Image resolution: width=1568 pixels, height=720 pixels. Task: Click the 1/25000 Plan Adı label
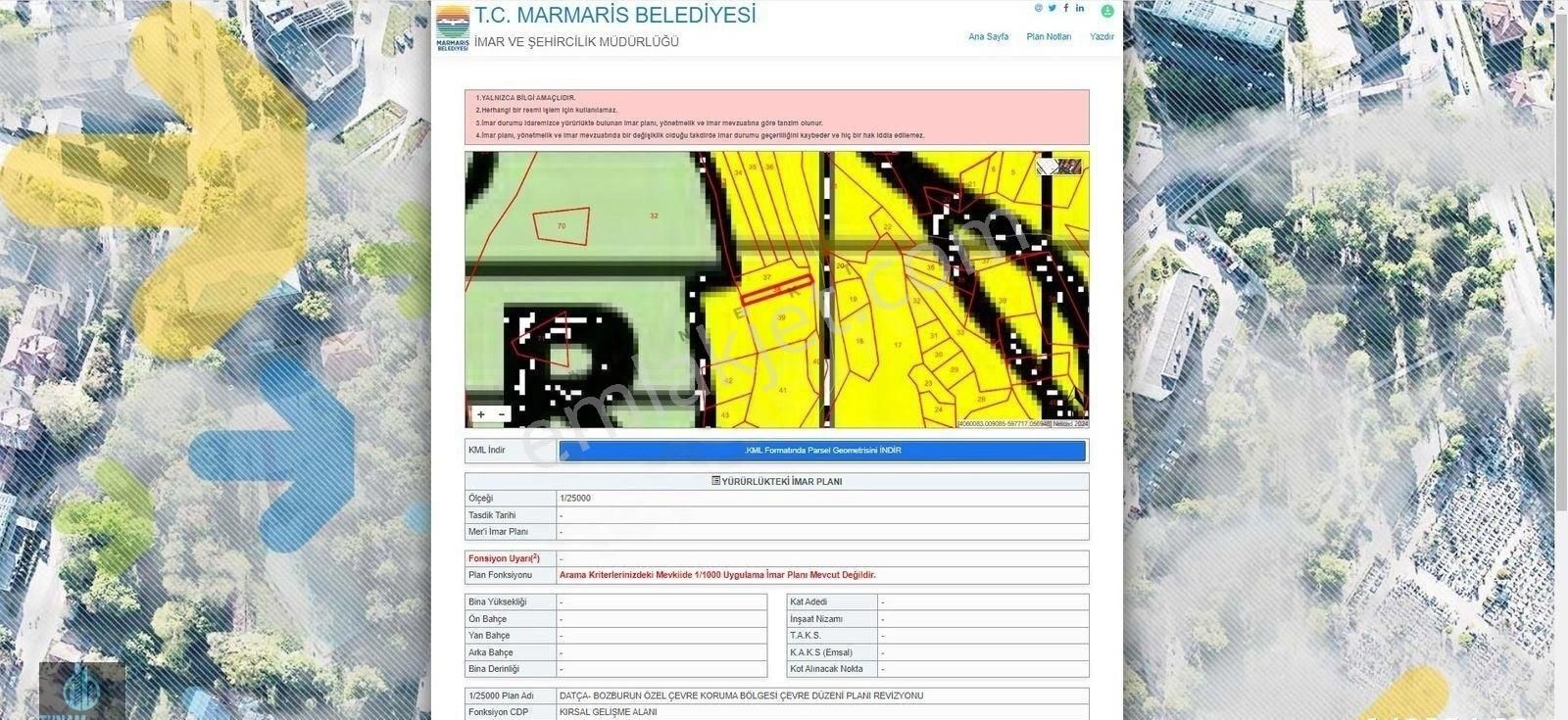(x=501, y=696)
